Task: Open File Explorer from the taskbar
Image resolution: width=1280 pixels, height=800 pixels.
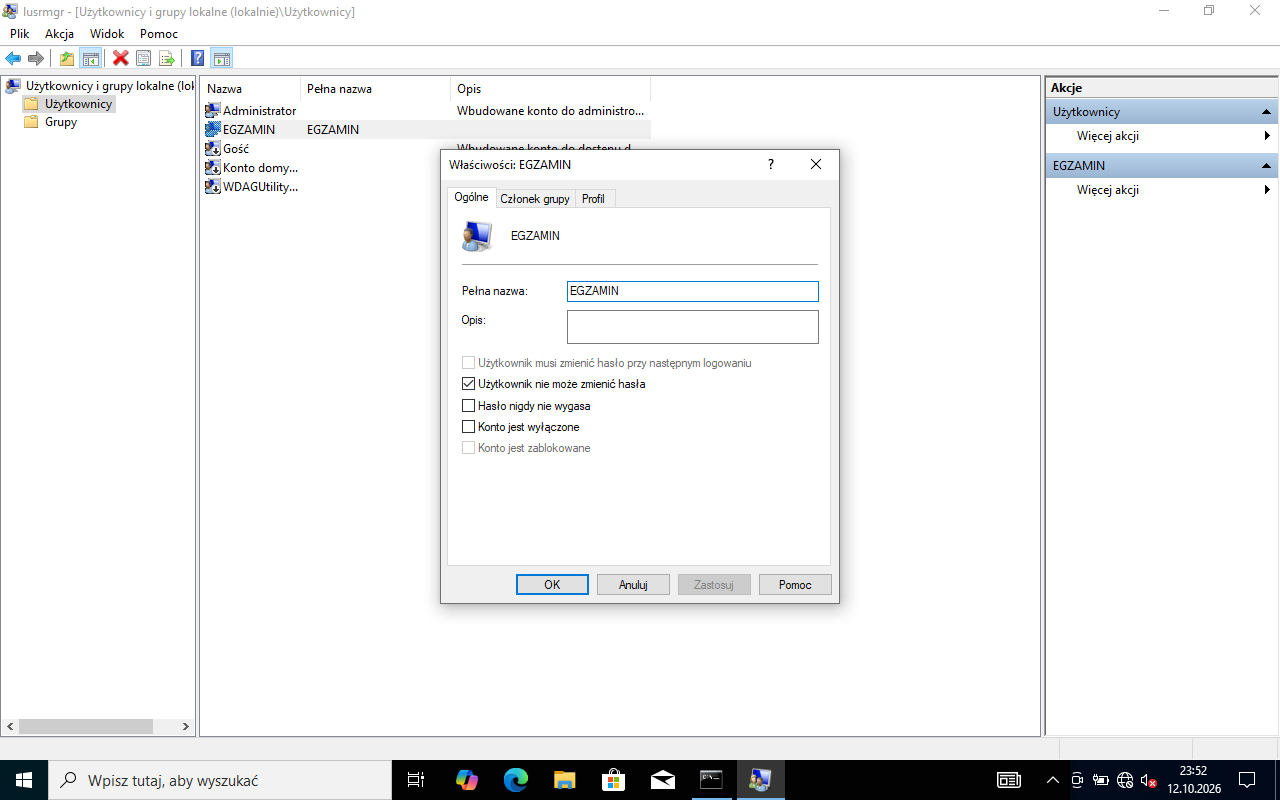Action: click(x=565, y=780)
